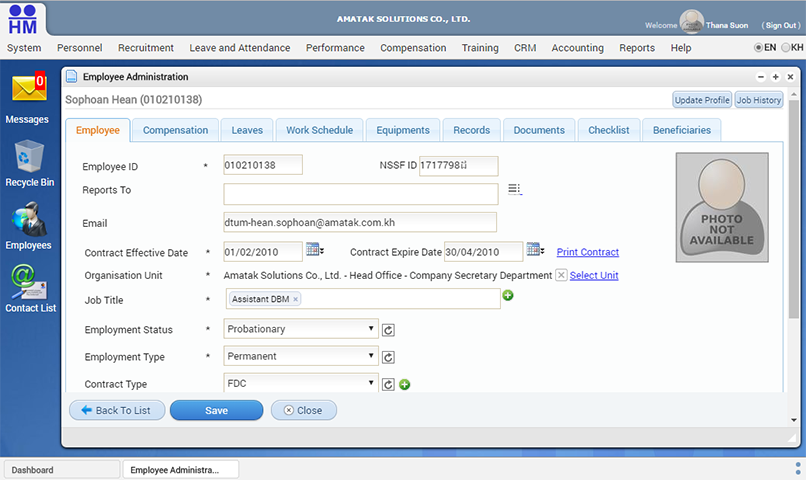The image size is (806, 480).
Task: Click the Employee Administration document icon
Action: coord(72,77)
